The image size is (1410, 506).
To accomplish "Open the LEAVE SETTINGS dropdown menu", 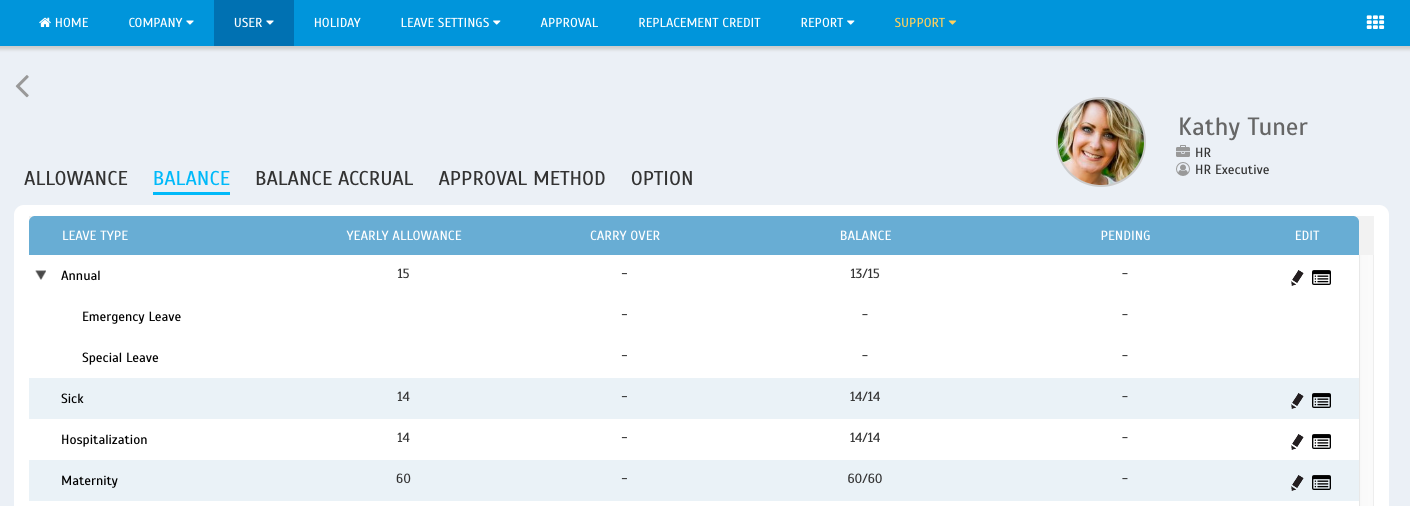I will tap(450, 22).
